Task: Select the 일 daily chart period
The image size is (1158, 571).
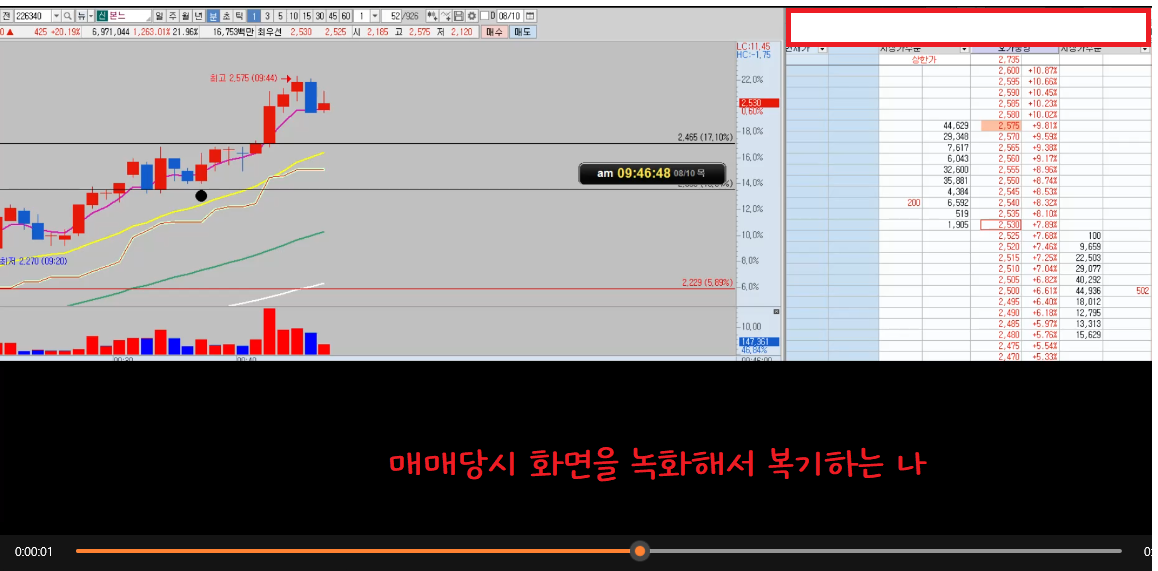Action: 160,16
